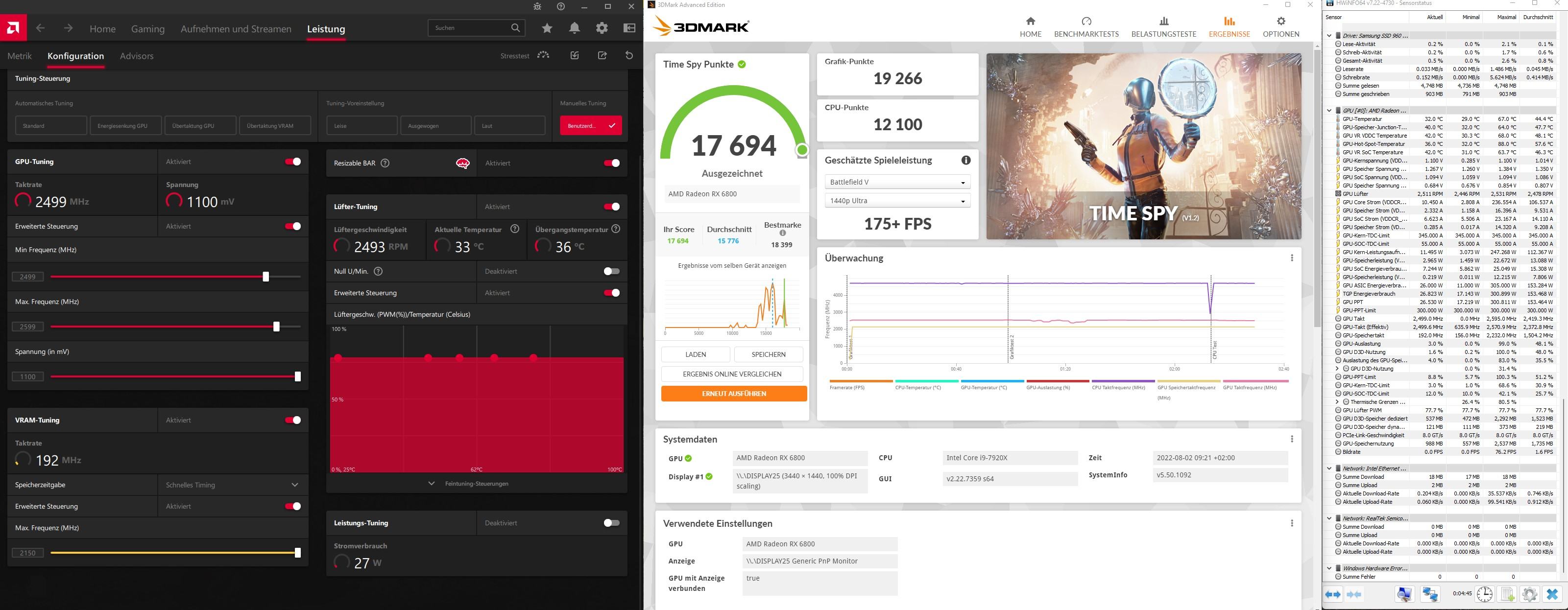
Task: Click ERNEUT AUSFÜHREN button
Action: [733, 394]
